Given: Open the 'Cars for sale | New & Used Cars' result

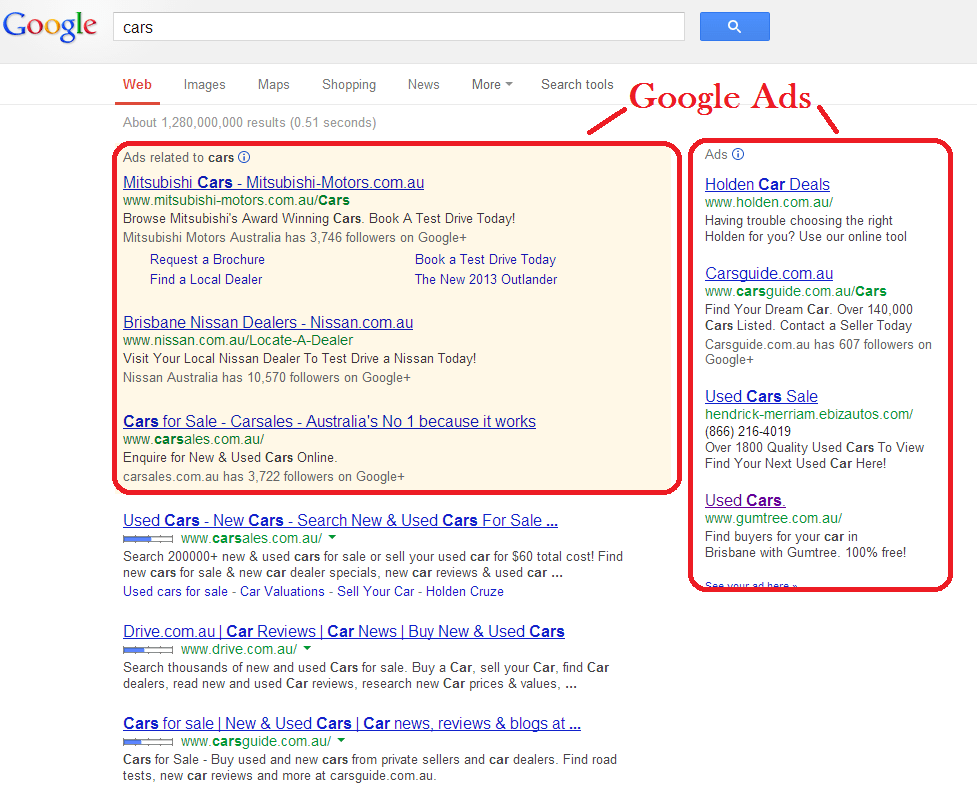Looking at the screenshot, I should tap(352, 723).
